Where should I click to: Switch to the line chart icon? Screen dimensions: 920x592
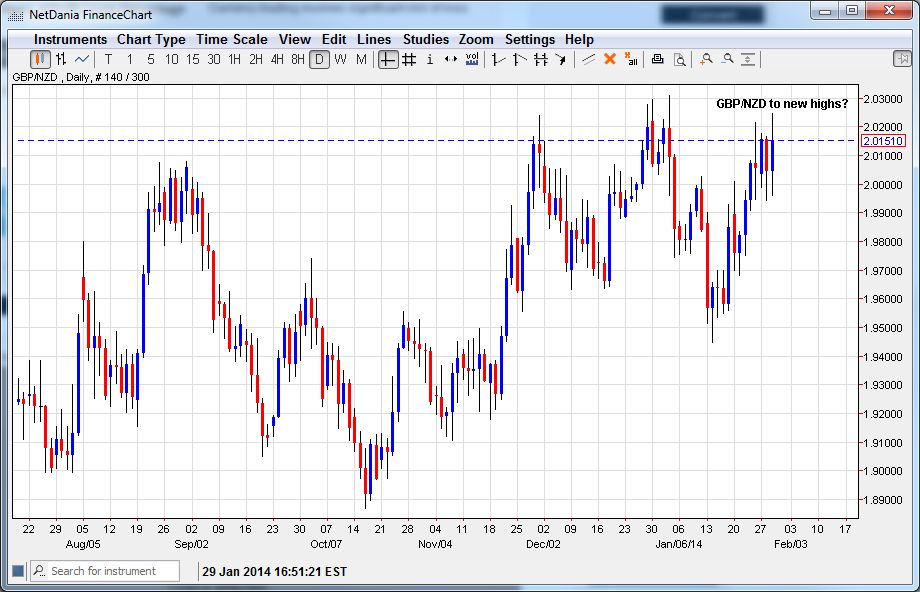tap(82, 59)
